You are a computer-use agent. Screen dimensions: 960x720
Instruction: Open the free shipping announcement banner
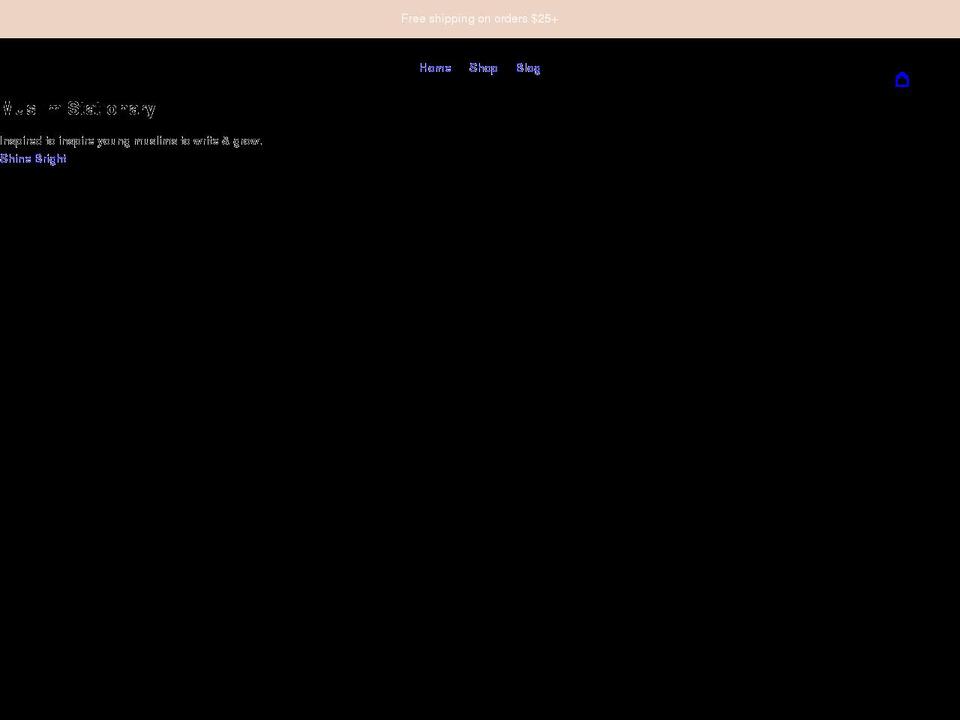pos(479,18)
